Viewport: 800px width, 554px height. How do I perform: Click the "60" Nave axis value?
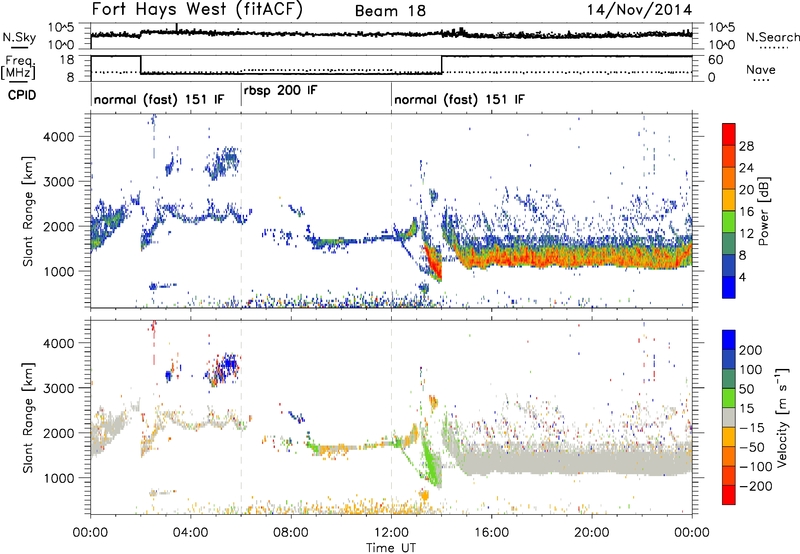[x=716, y=60]
